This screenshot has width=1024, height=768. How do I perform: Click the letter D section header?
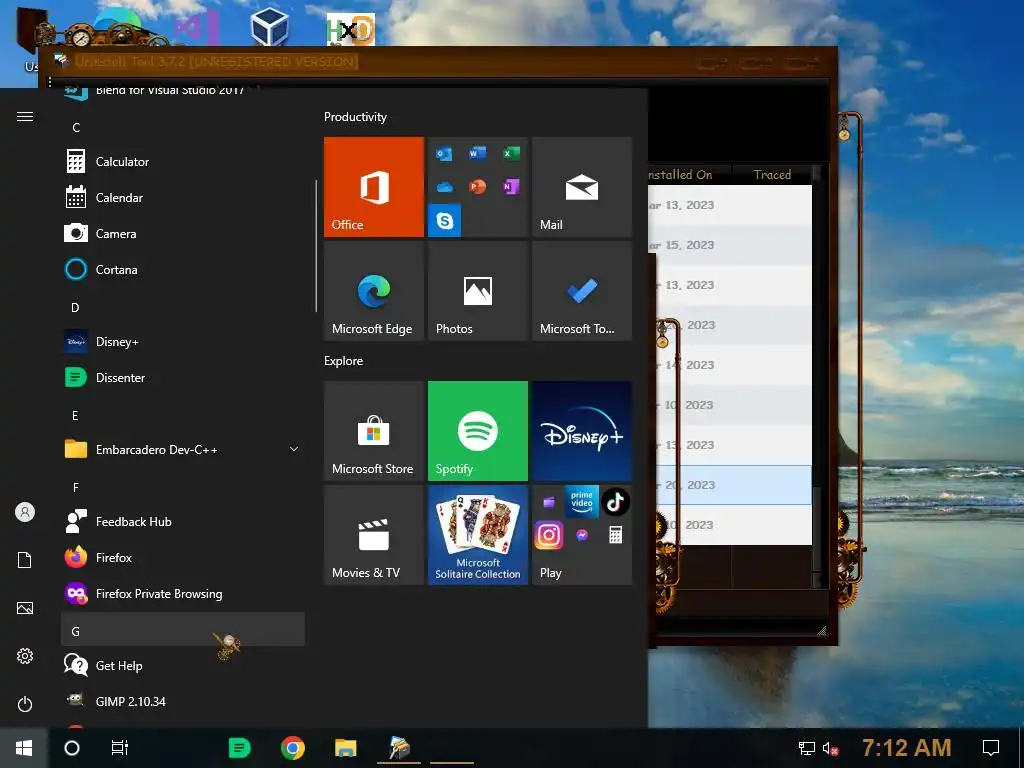(x=183, y=307)
